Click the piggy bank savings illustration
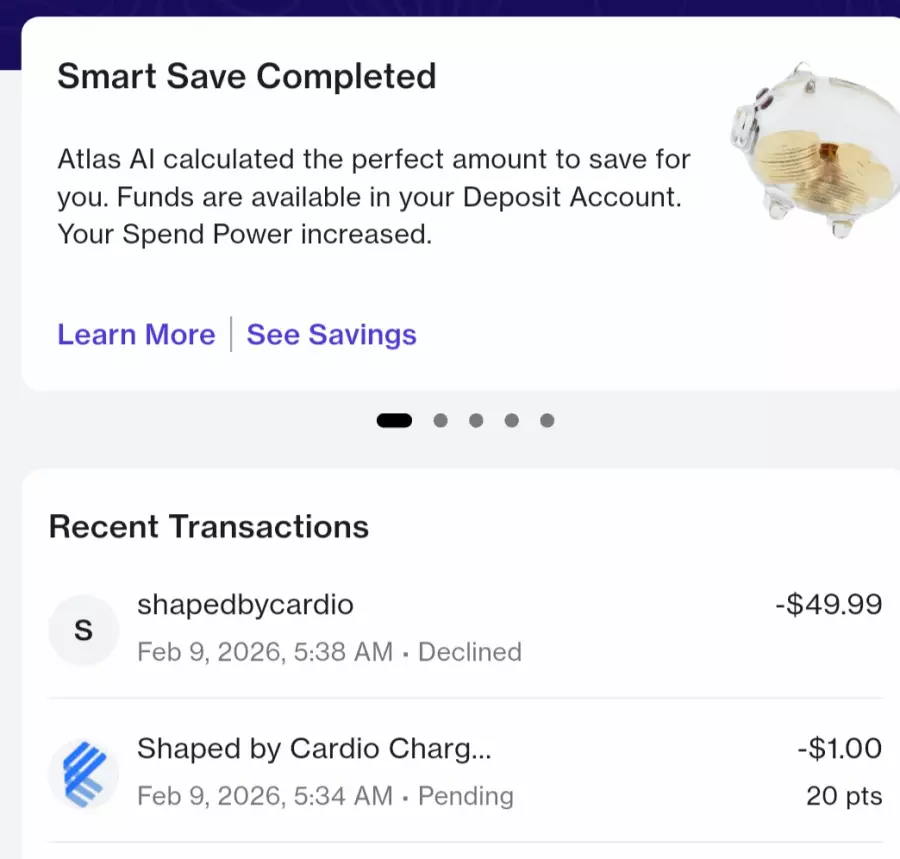900x859 pixels. click(x=812, y=152)
